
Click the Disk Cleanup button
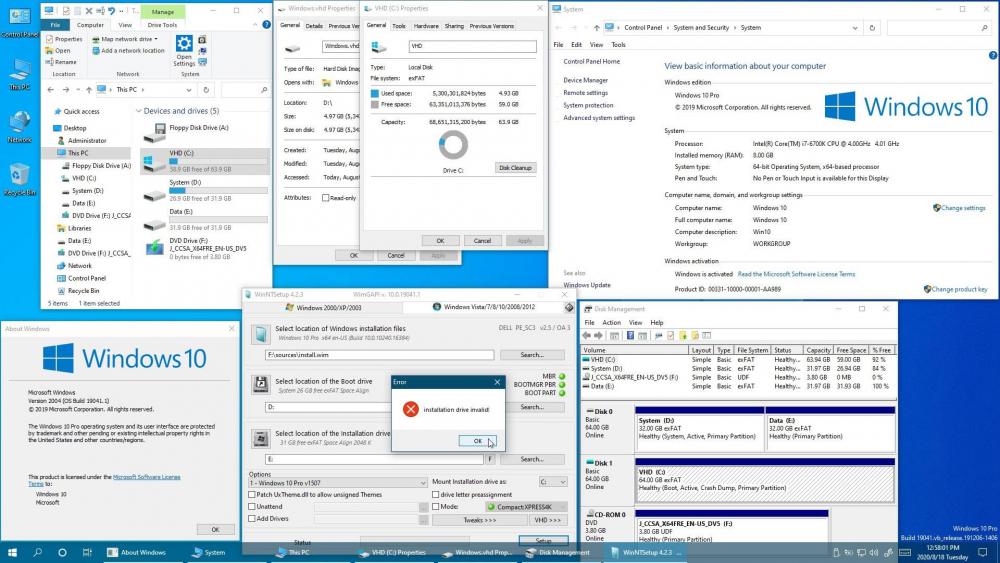click(516, 168)
